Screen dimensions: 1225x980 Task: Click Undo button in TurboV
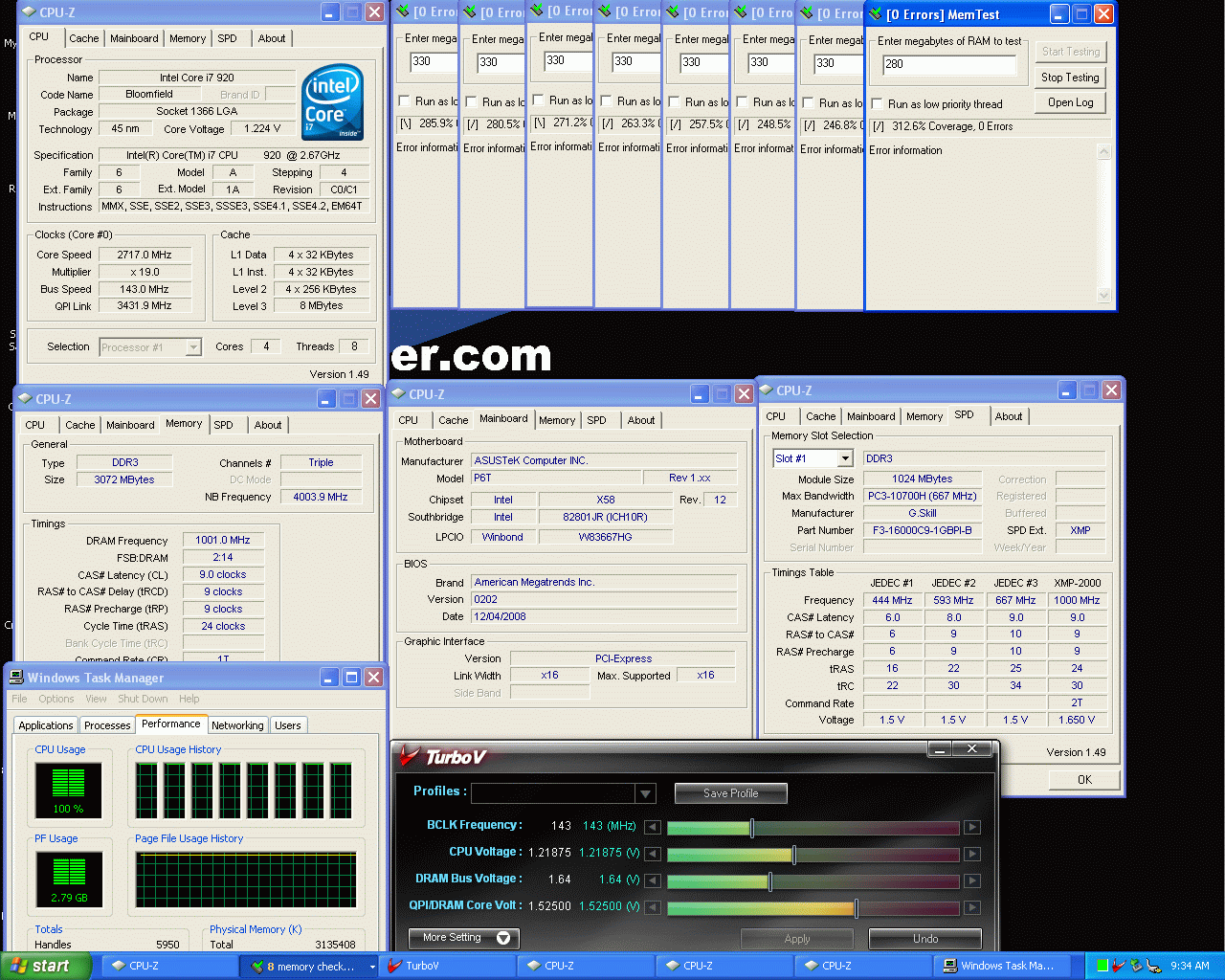coord(925,939)
